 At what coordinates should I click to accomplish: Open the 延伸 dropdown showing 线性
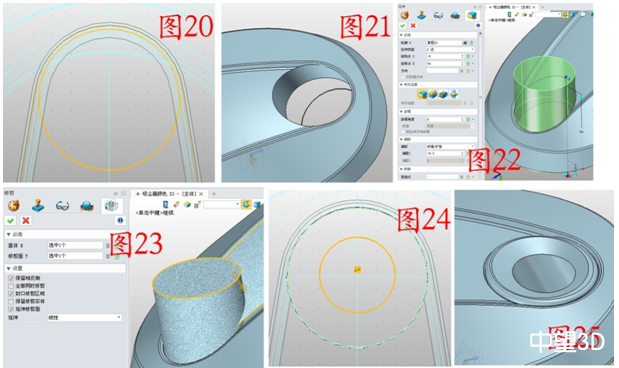coord(84,317)
